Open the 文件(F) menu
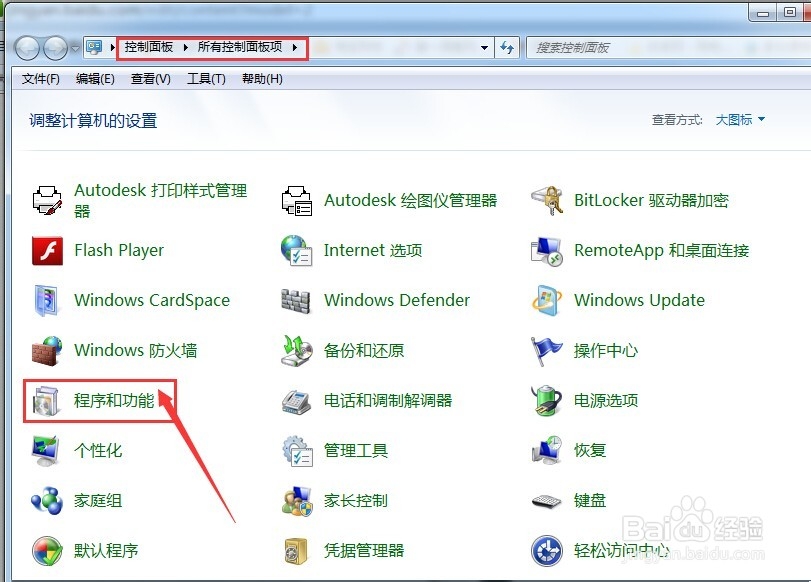This screenshot has height=582, width=811. 40,79
